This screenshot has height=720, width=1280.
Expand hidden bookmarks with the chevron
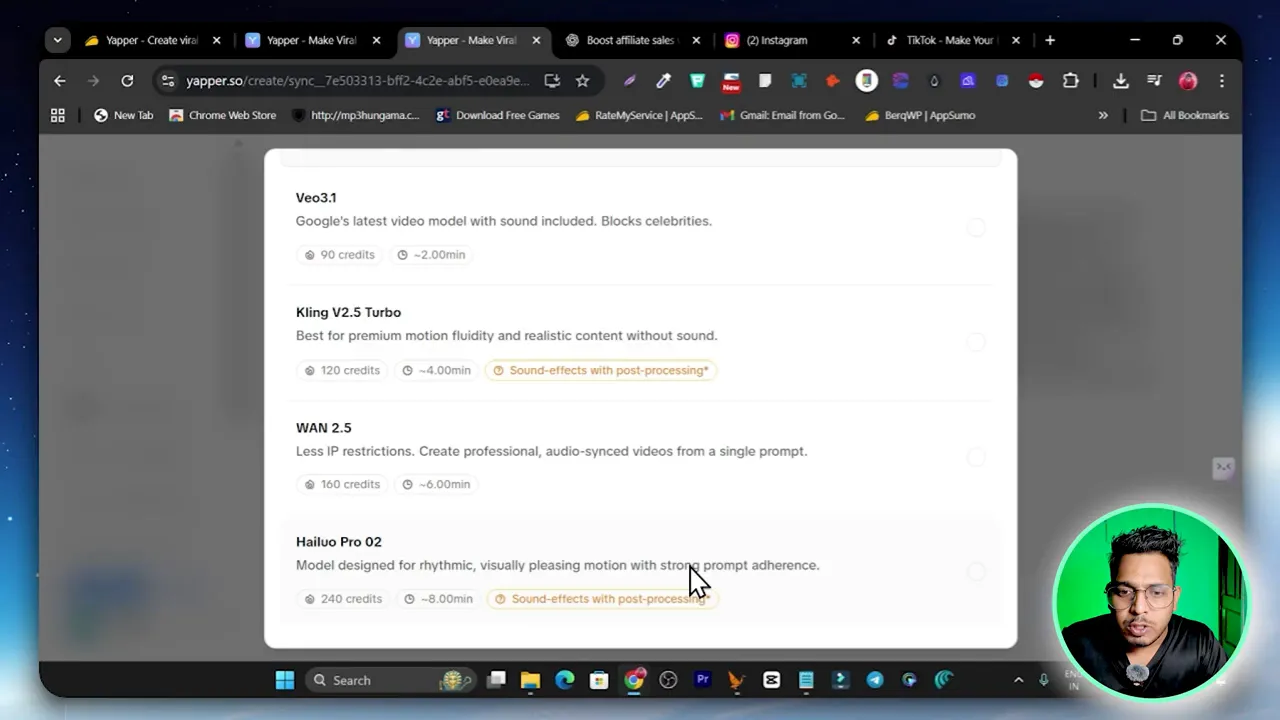1103,115
